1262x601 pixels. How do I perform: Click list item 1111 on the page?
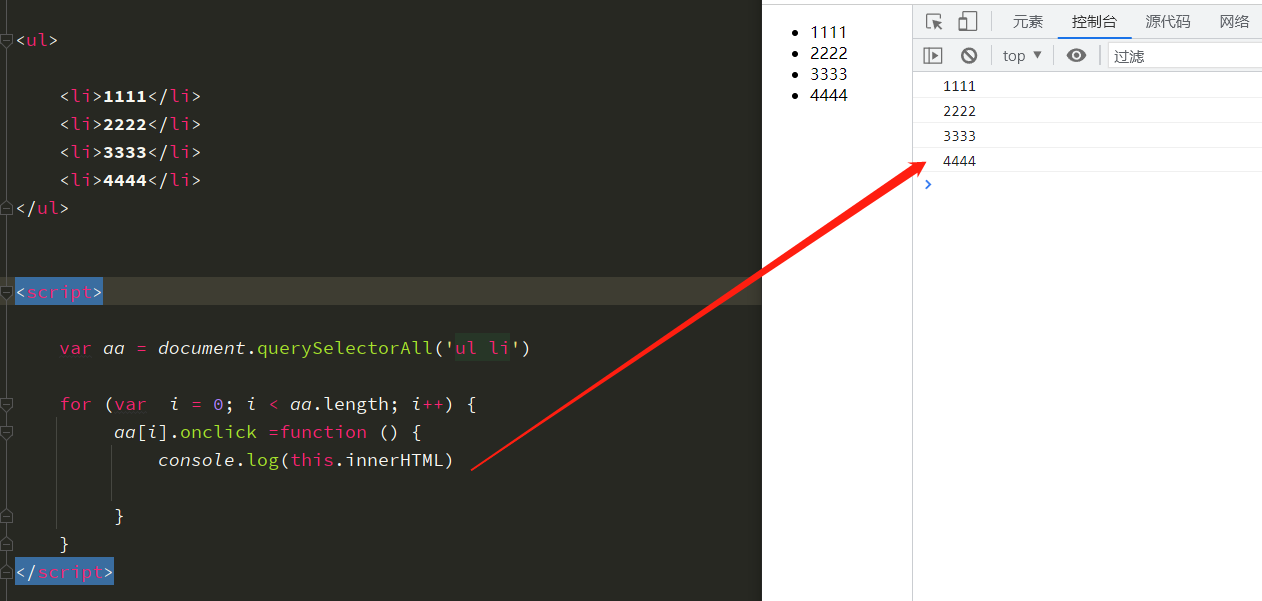pos(828,32)
